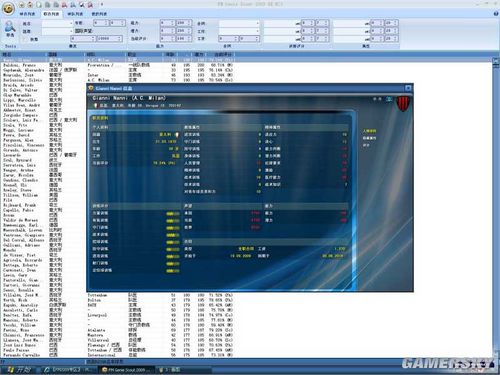The height and width of the screenshot is (375, 500).
Task: Toggle the checkbox in the filter panel
Action: (25, 39)
